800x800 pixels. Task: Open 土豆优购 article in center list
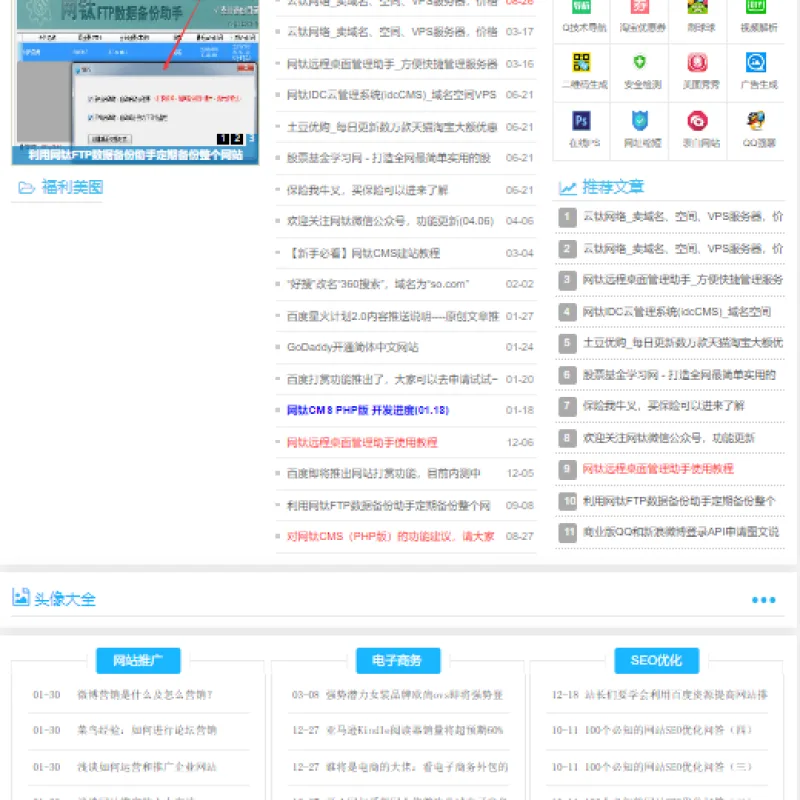(x=392, y=127)
